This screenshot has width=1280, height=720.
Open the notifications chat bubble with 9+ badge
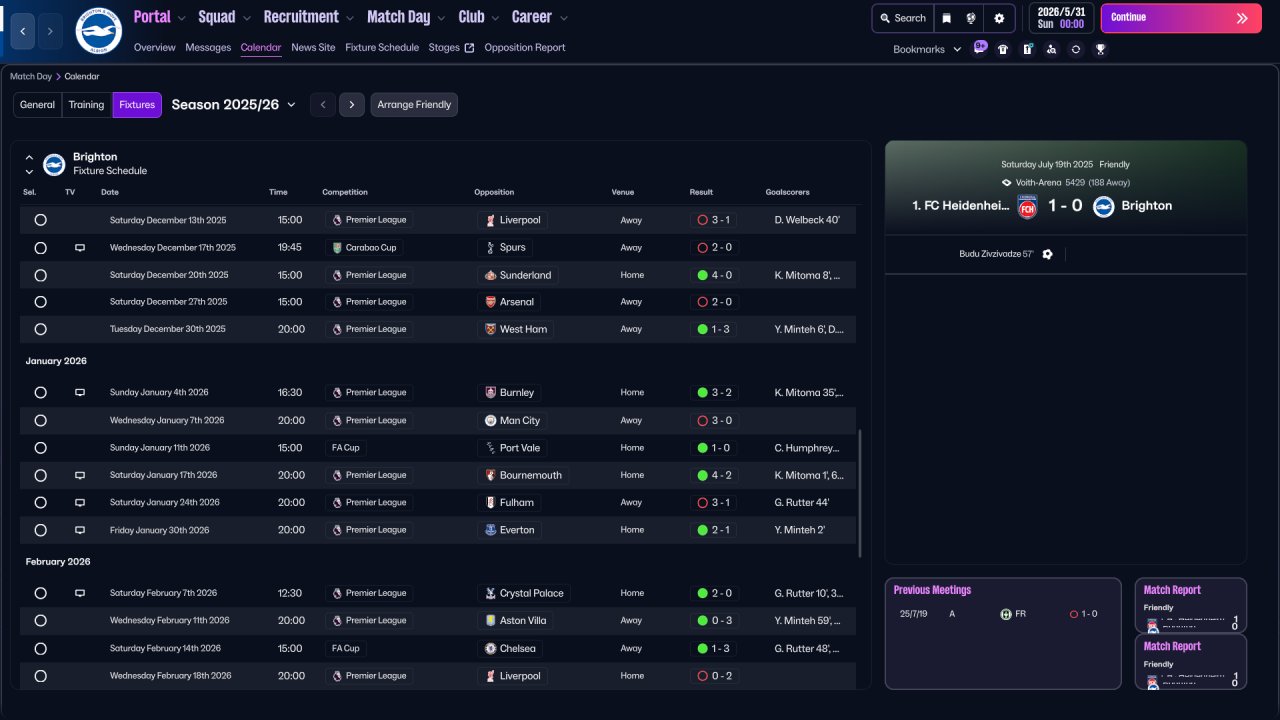[979, 48]
